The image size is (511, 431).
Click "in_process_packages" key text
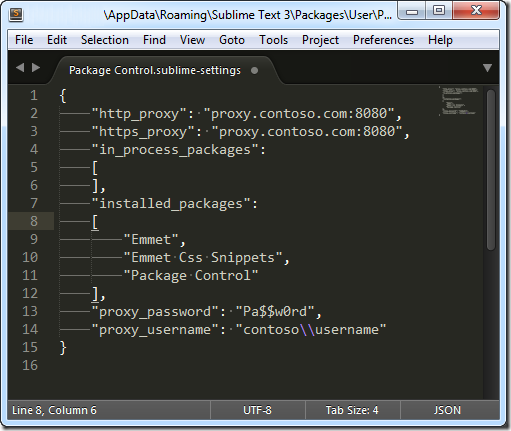point(175,150)
